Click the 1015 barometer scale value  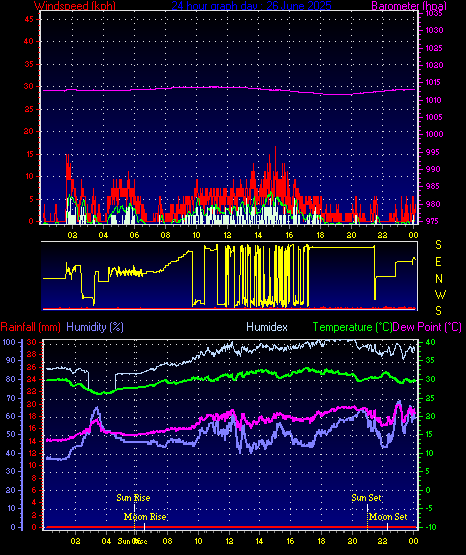click(433, 82)
